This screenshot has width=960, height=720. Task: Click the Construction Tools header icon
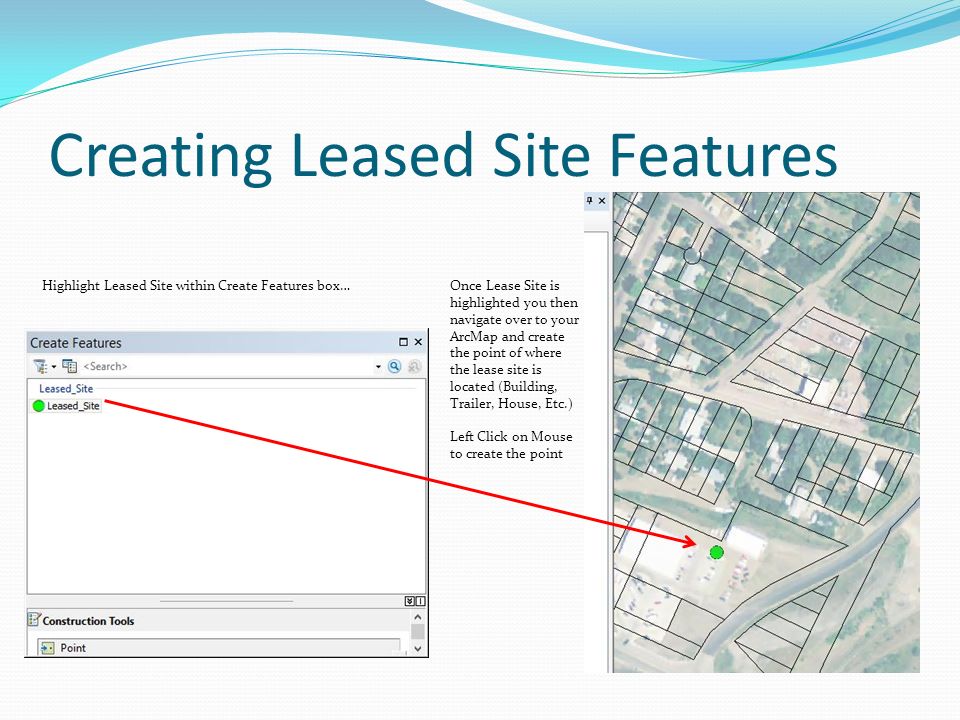pos(34,620)
